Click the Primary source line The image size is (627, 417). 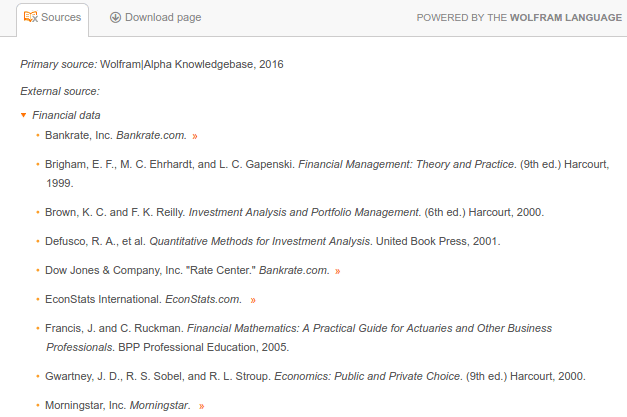click(x=152, y=64)
